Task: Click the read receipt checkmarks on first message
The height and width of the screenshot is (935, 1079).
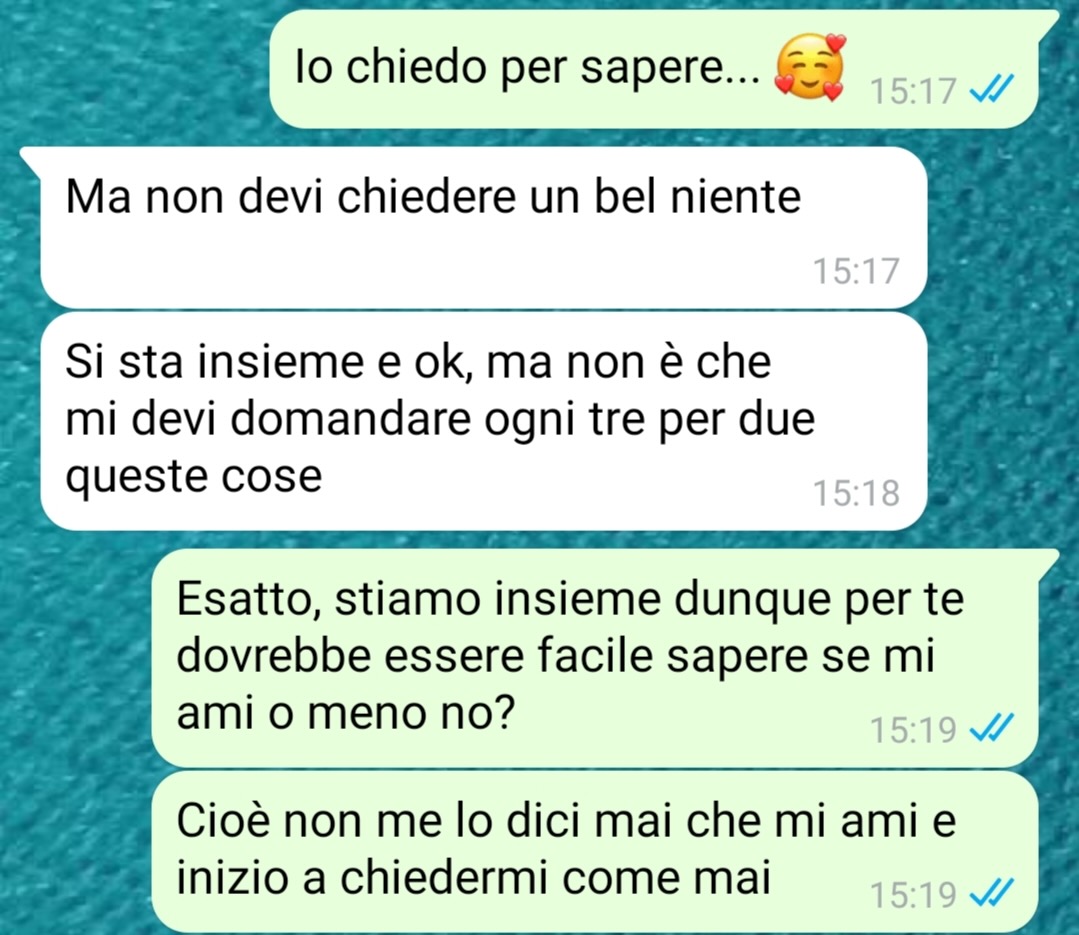Action: [x=991, y=89]
